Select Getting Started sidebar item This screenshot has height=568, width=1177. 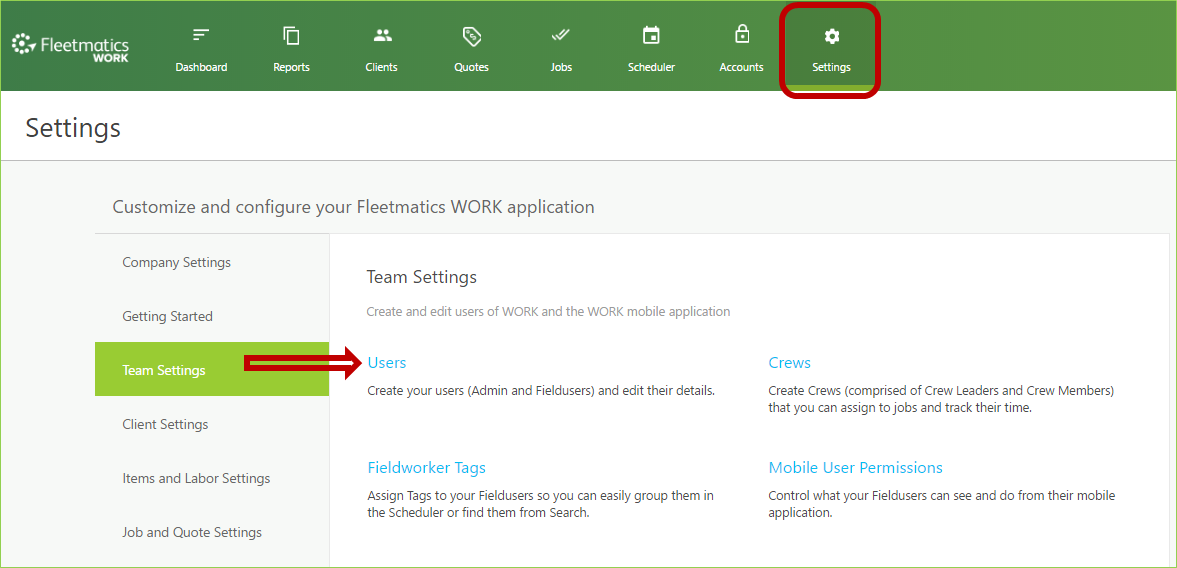(x=212, y=317)
